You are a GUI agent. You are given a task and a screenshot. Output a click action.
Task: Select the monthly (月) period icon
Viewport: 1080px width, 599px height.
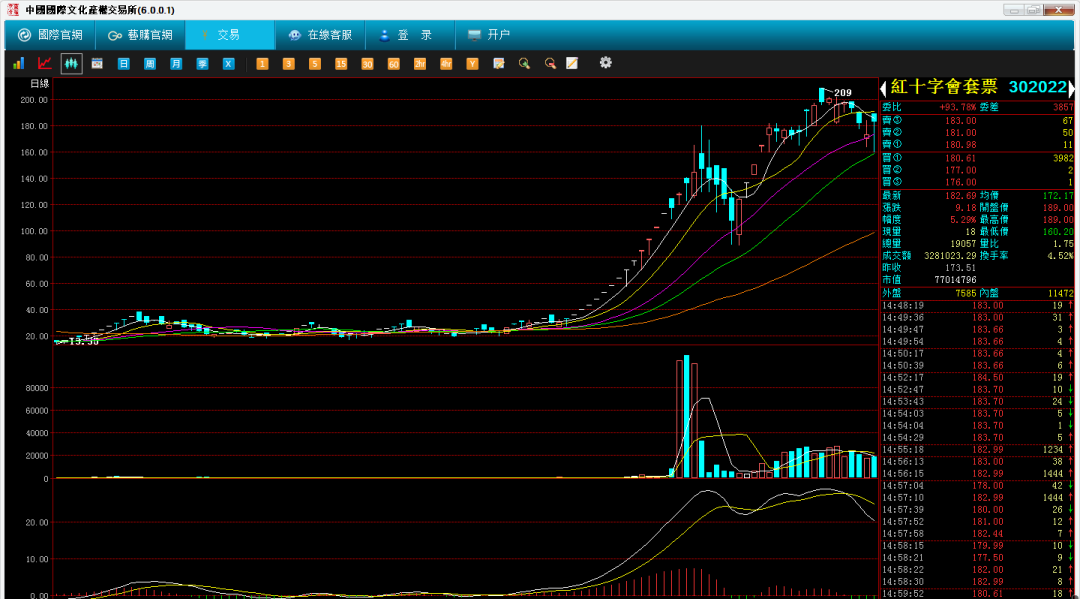pyautogui.click(x=176, y=63)
